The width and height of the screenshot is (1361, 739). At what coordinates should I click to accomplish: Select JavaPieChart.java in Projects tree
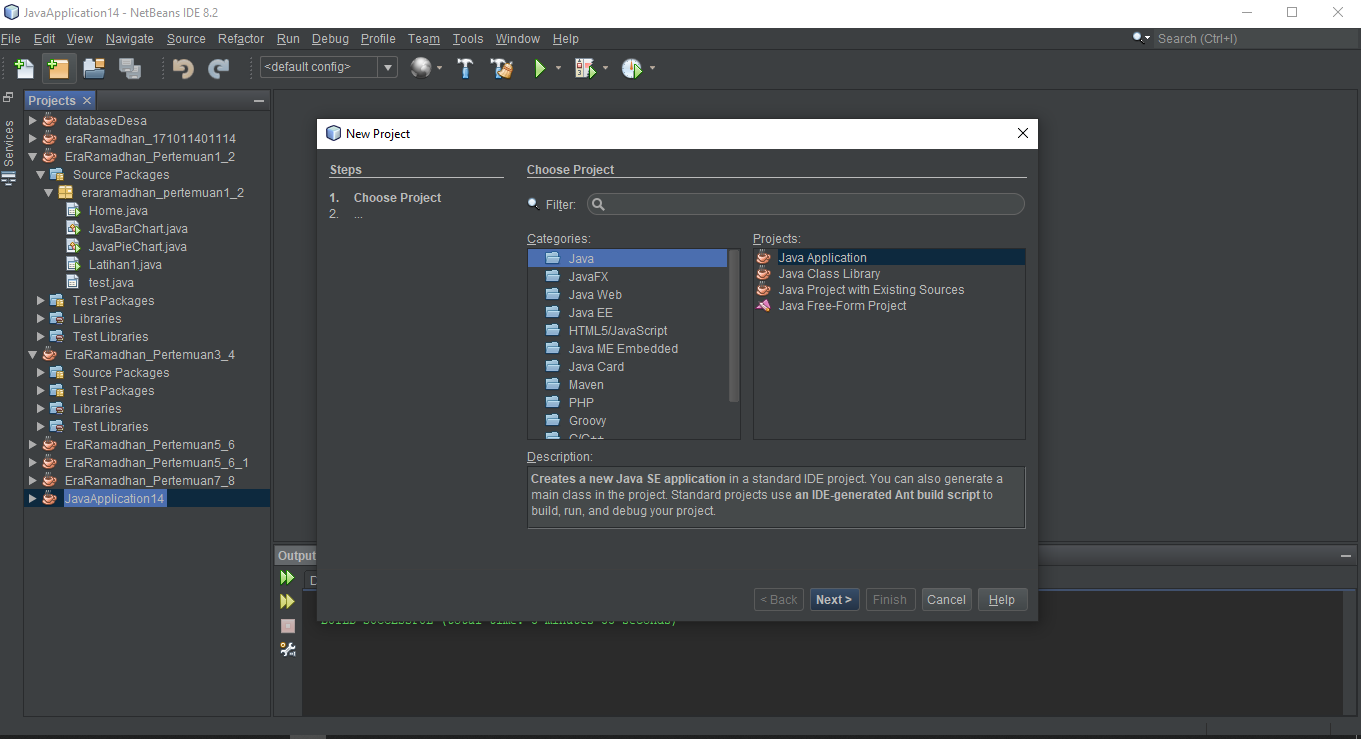click(137, 247)
